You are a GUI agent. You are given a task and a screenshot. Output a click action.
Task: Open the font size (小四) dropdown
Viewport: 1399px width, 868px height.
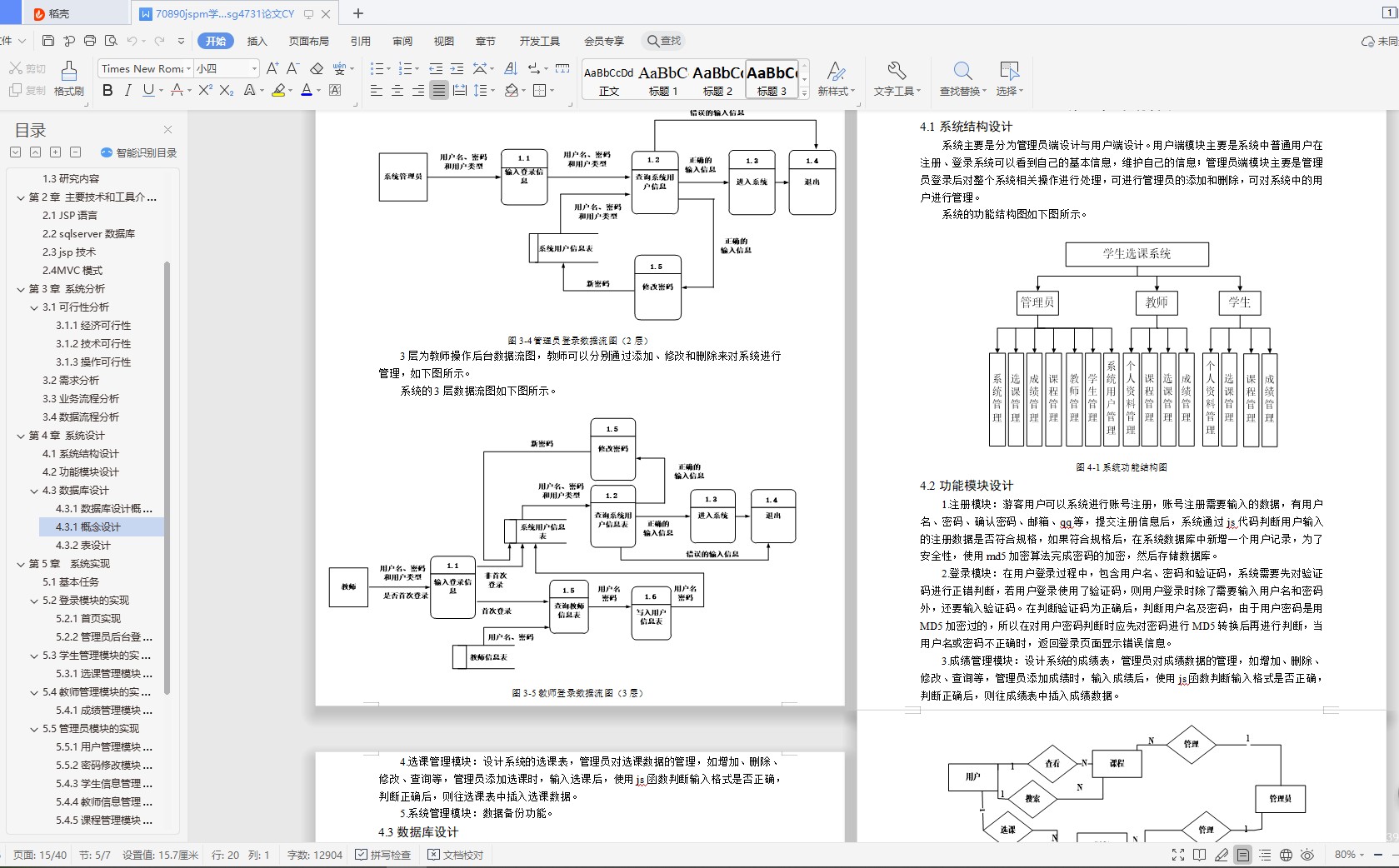pos(254,68)
